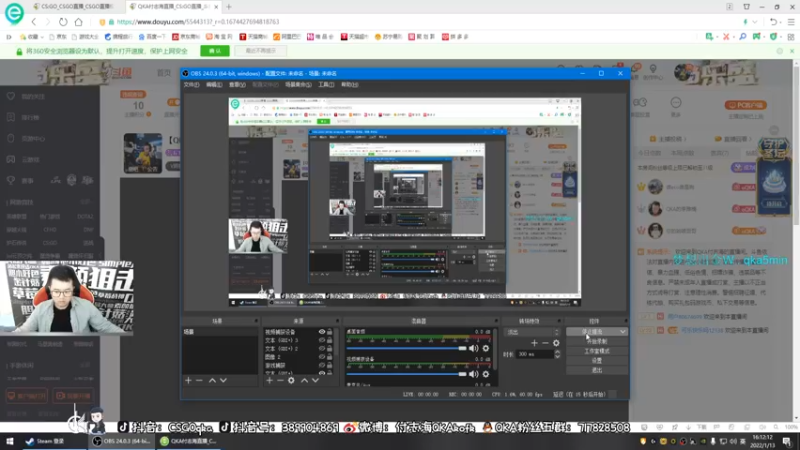Viewport: 800px width, 450px height.
Task: Click the red X extension icon
Action: (x=726, y=37)
